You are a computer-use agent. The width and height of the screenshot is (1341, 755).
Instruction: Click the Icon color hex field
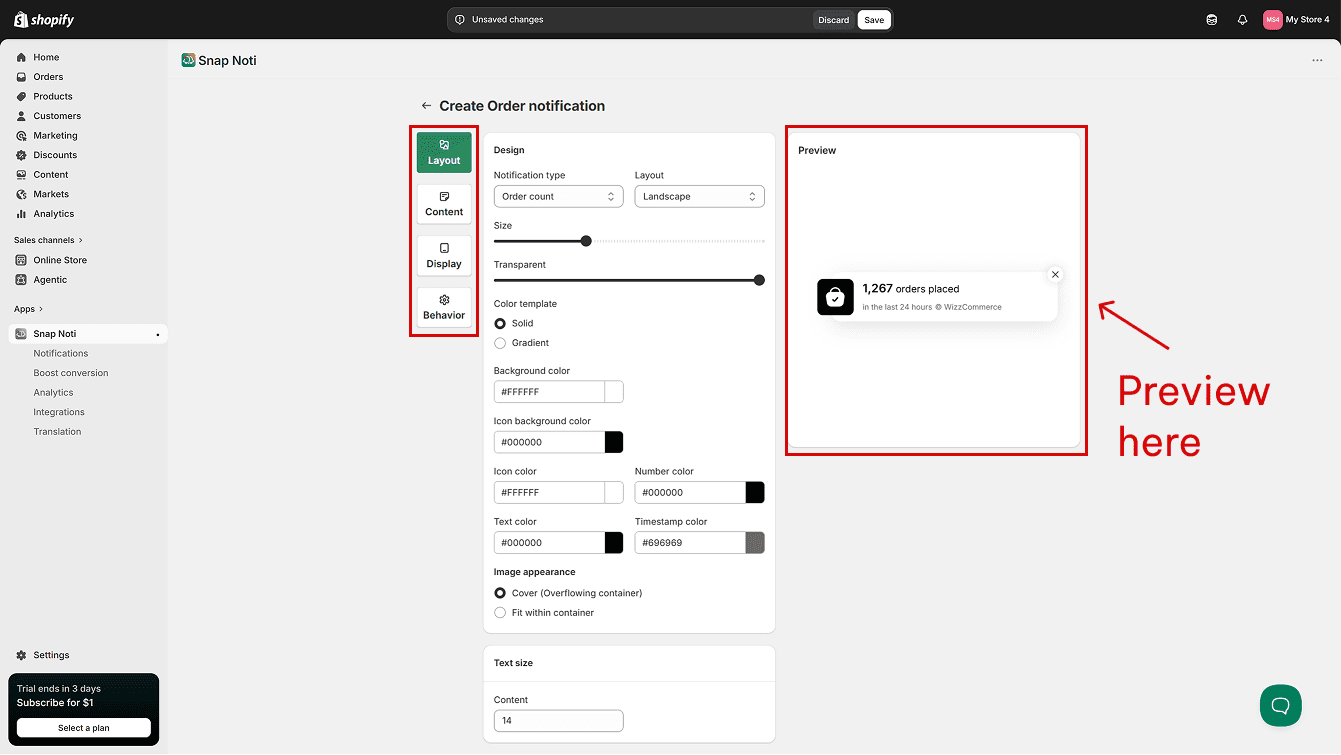pos(549,492)
